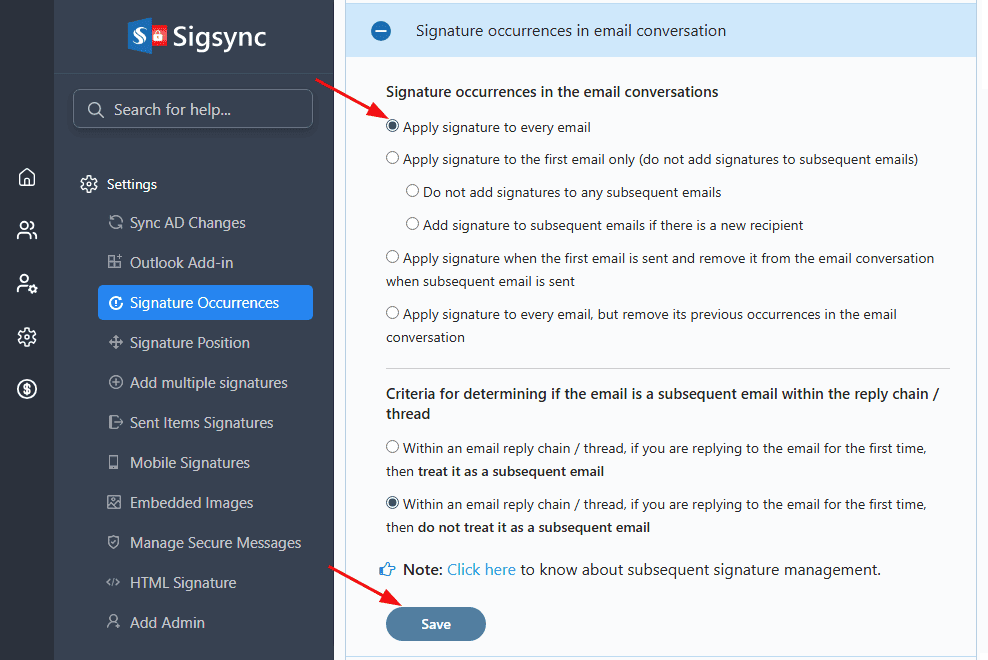
Task: Select treat it as a subsequent email option
Action: click(x=393, y=447)
